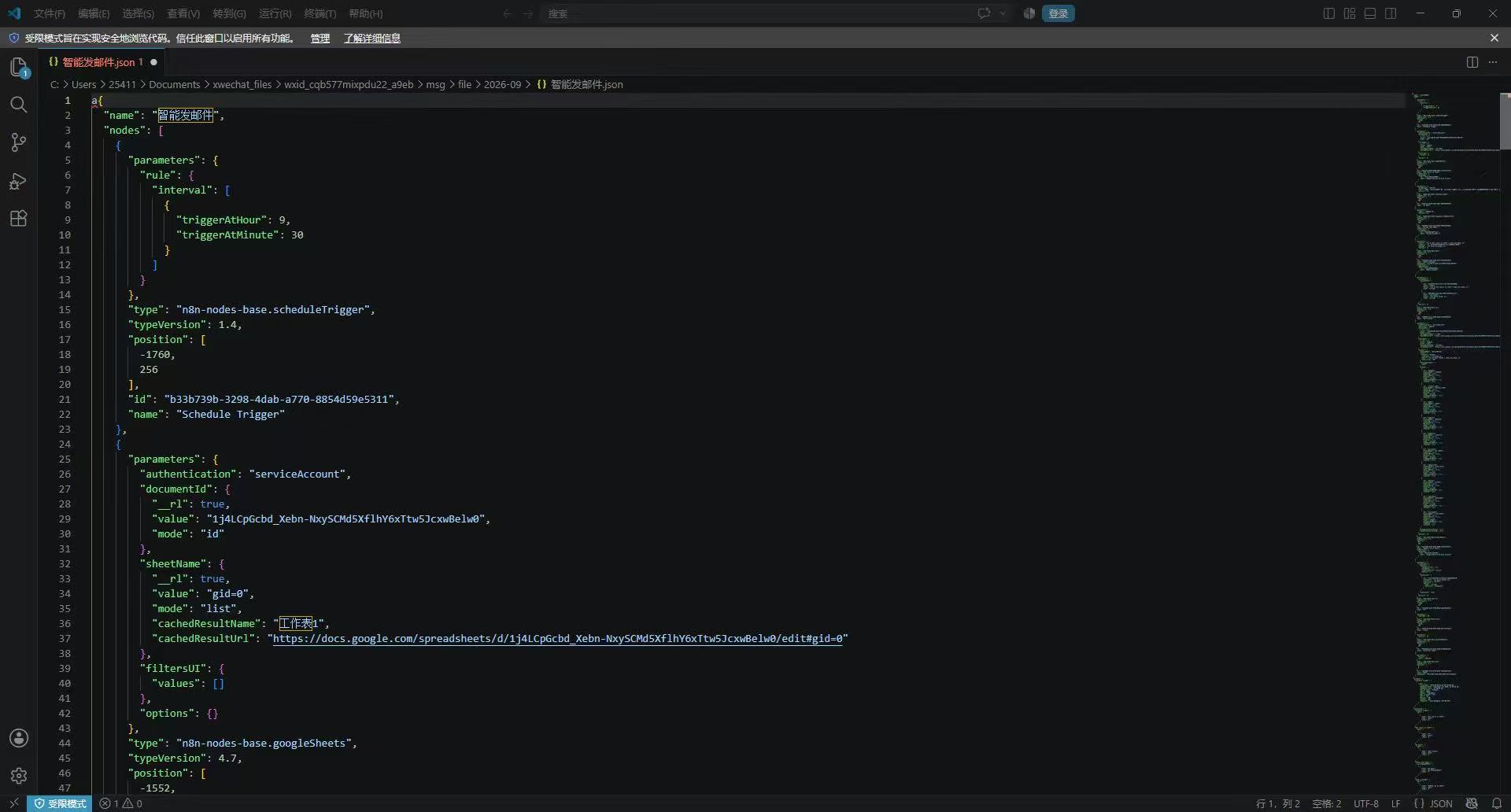
Task: Open the Accounts menu icon
Action: 19,738
